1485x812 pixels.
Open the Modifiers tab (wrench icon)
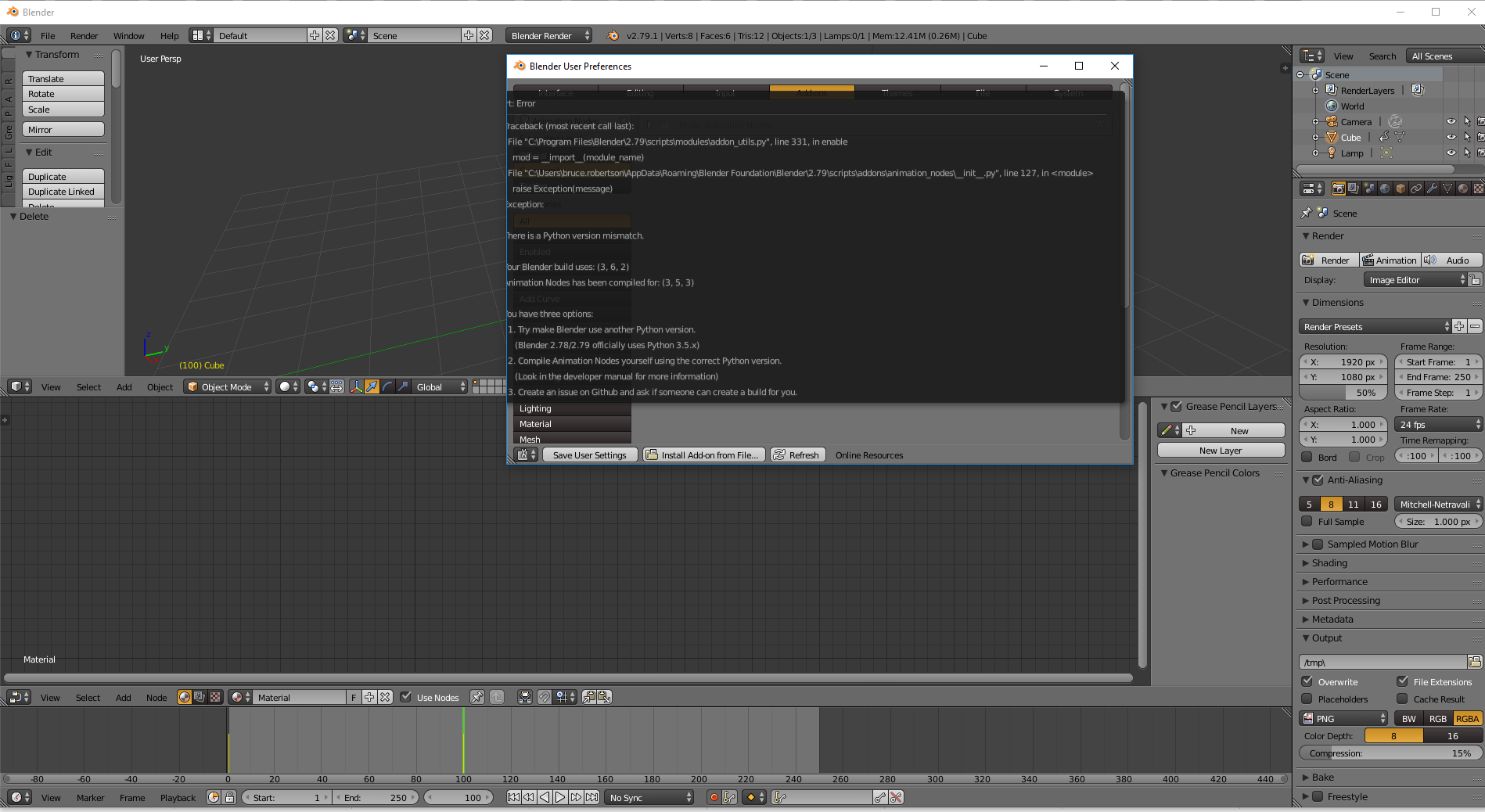(x=1433, y=189)
